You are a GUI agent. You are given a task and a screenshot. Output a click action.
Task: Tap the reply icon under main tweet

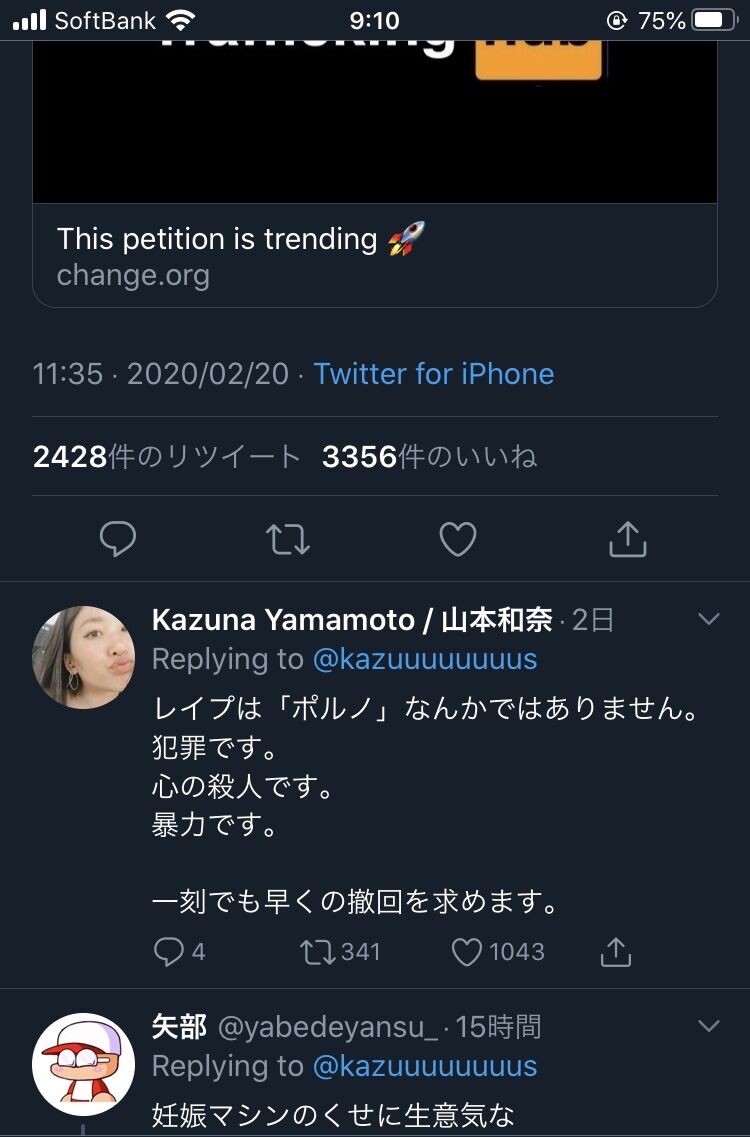pyautogui.click(x=118, y=540)
